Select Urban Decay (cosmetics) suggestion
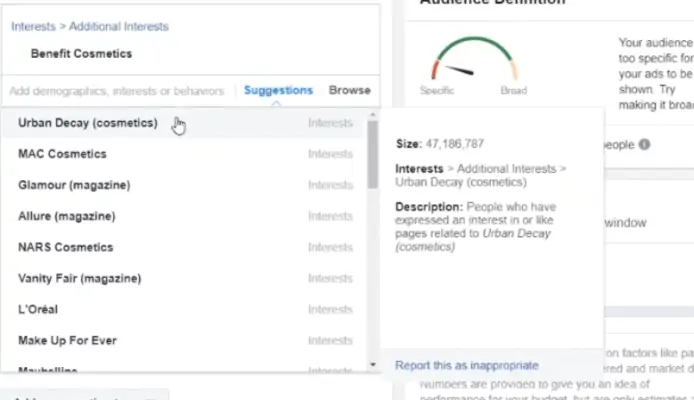This screenshot has width=694, height=400. (184, 123)
